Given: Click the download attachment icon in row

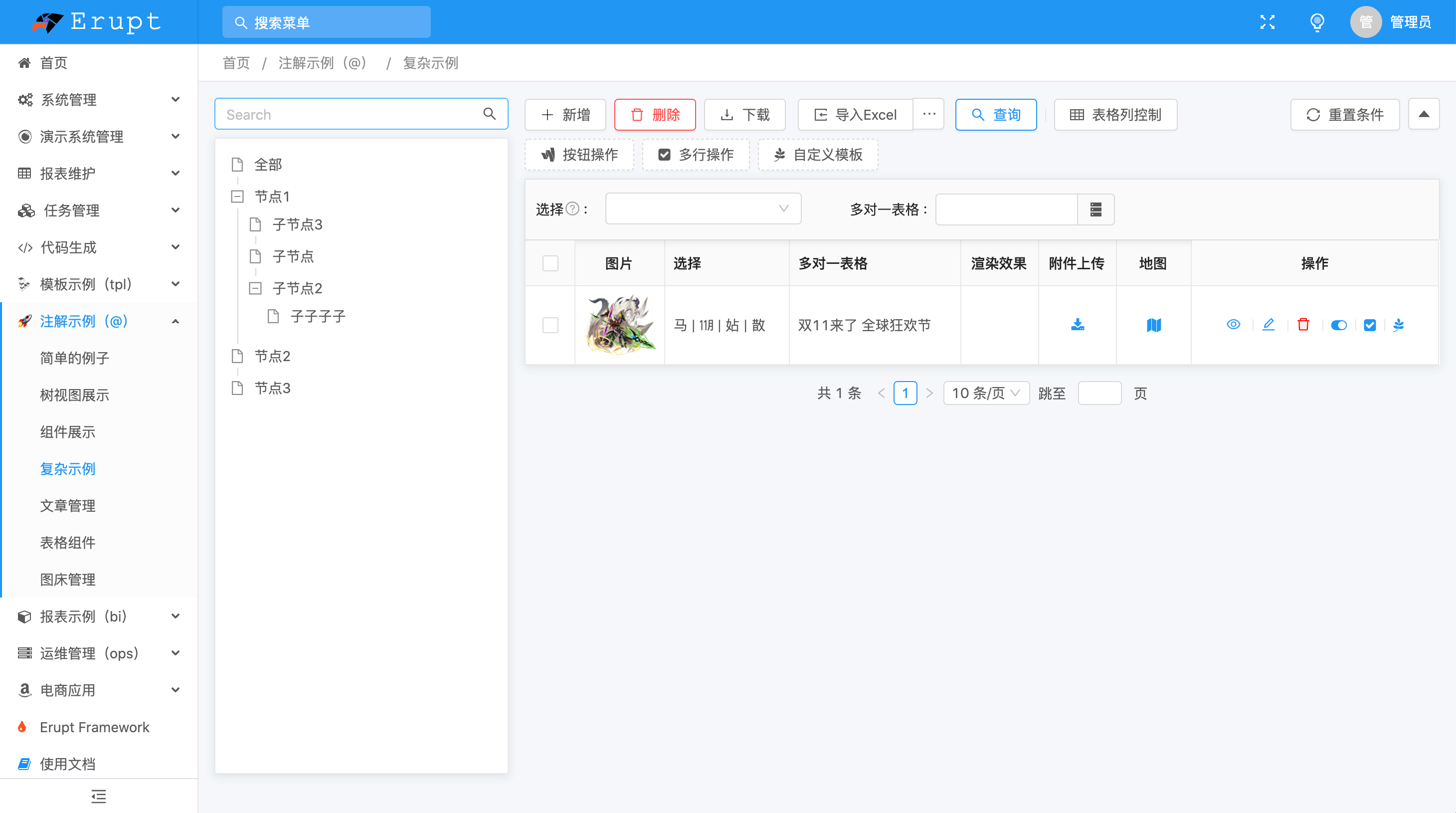Looking at the screenshot, I should [1078, 325].
